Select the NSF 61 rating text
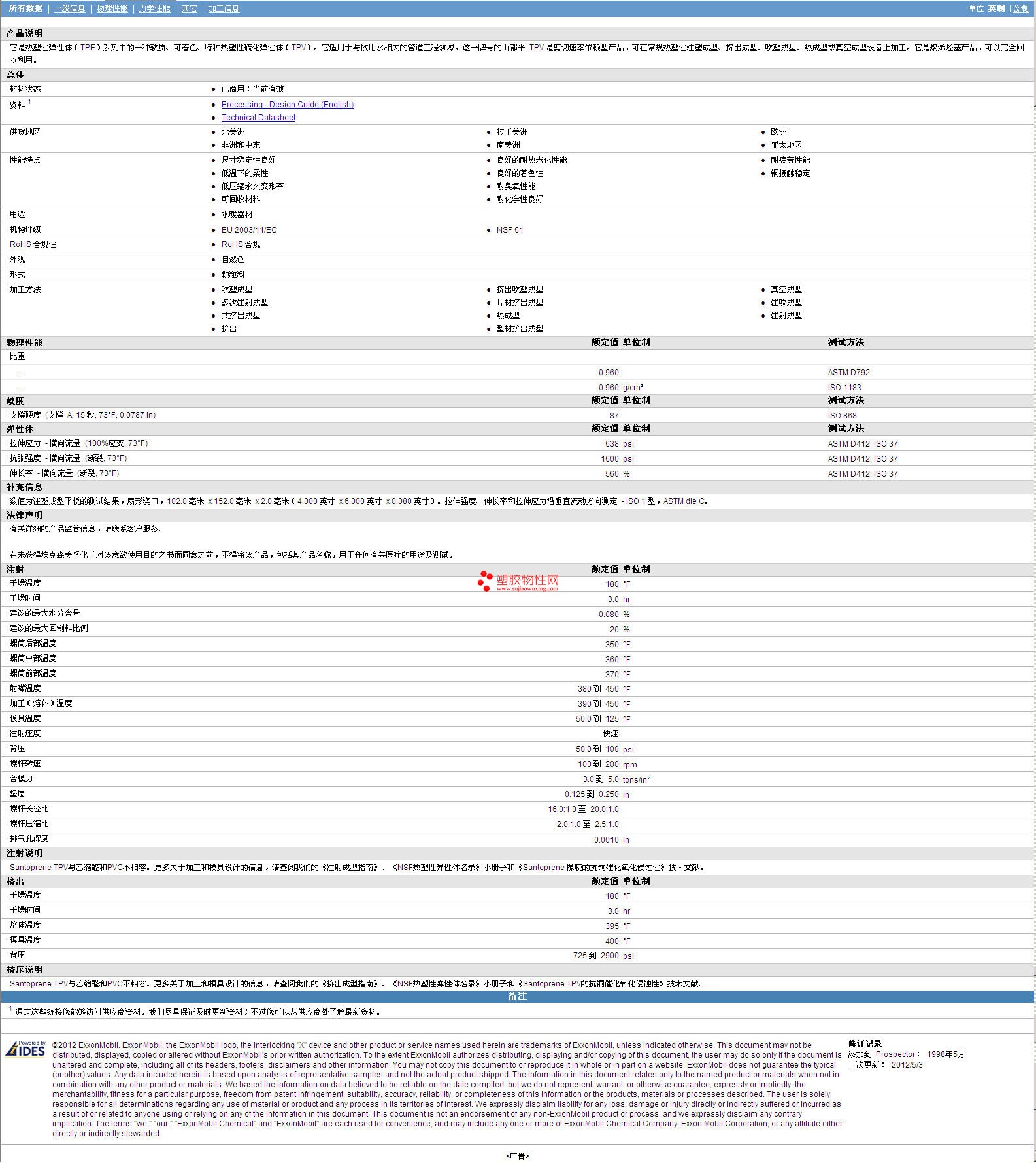 coord(509,230)
